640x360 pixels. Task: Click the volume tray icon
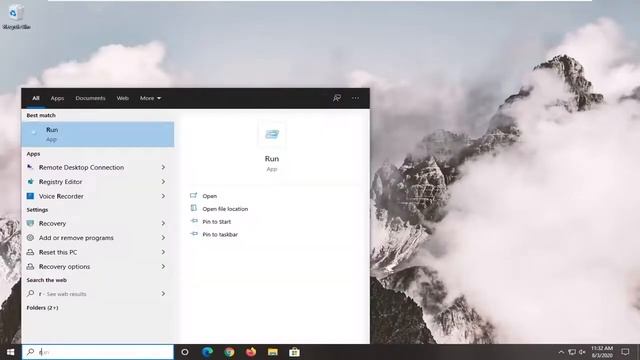(582, 352)
